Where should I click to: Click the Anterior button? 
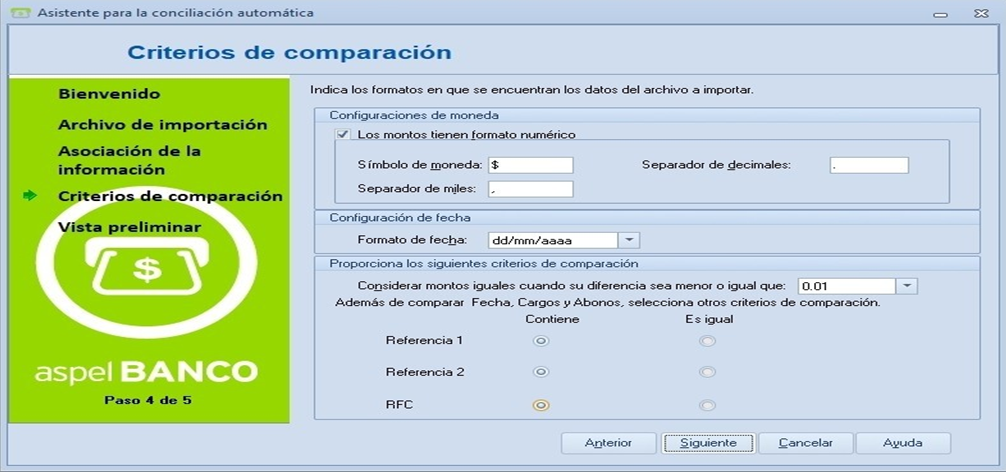(608, 443)
